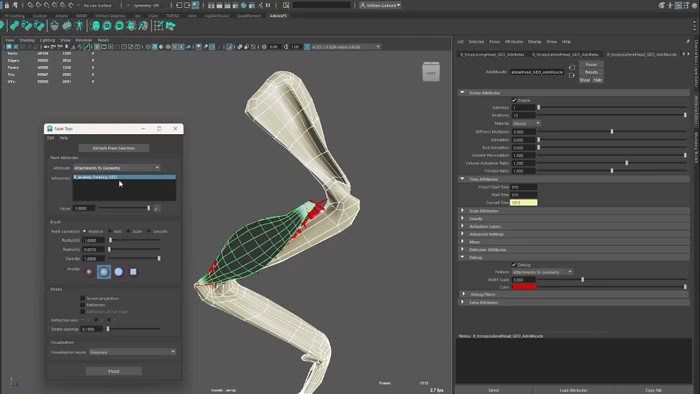Select Smooth paint operation

point(149,231)
